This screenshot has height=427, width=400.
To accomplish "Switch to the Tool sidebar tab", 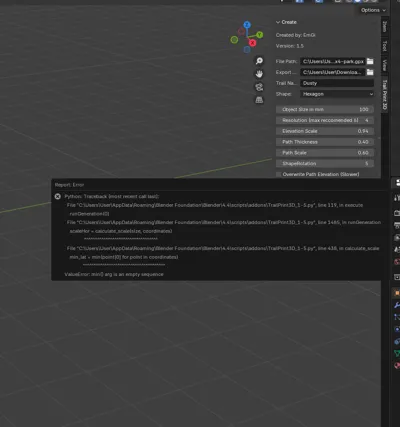I will click(x=385, y=46).
